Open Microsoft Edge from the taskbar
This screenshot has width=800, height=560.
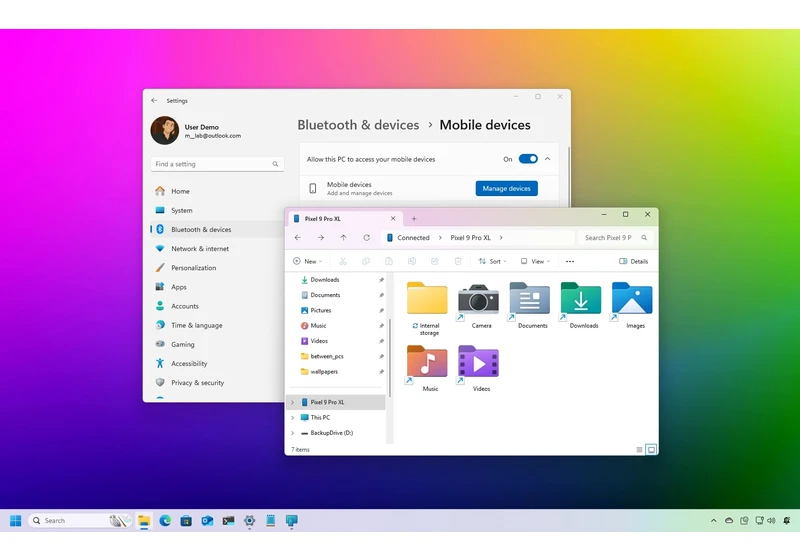pyautogui.click(x=165, y=521)
